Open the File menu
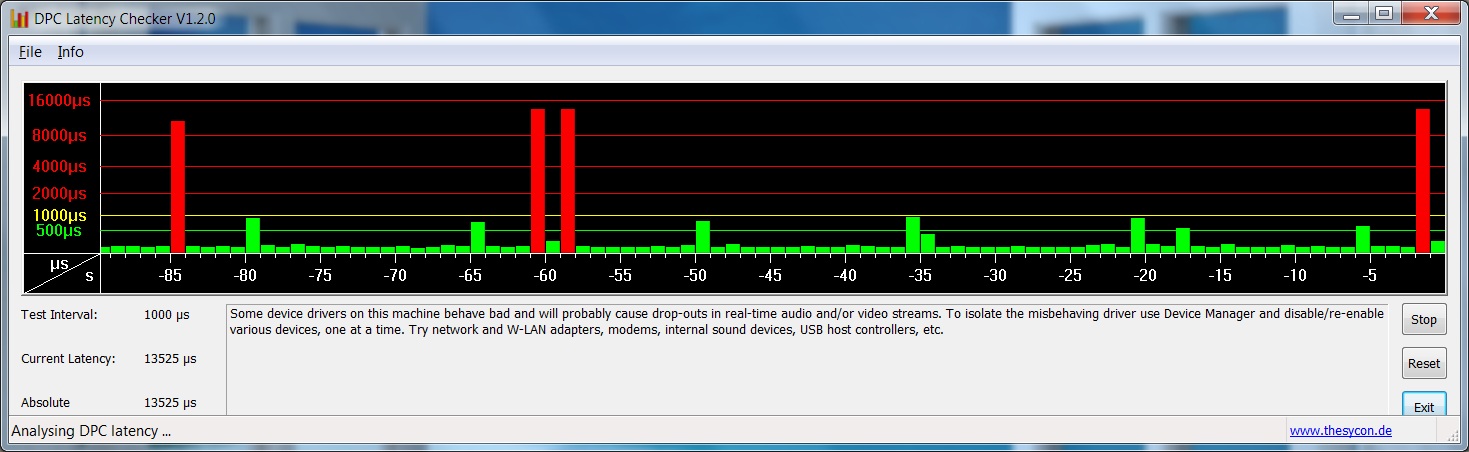The height and width of the screenshot is (452, 1469). 30,52
